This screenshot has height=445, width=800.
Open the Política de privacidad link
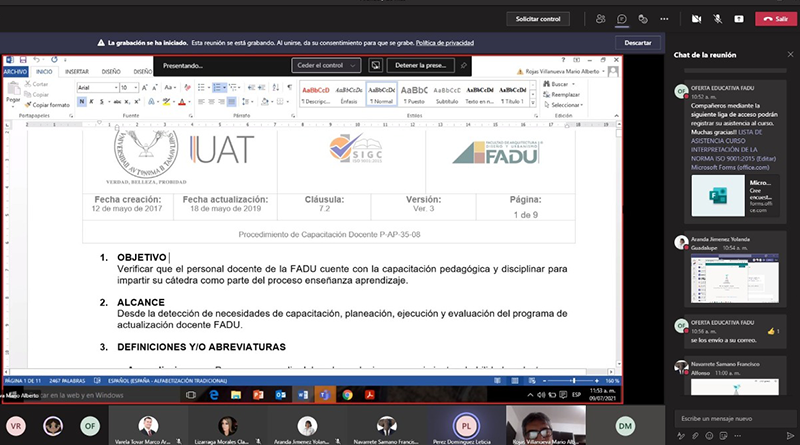444,43
